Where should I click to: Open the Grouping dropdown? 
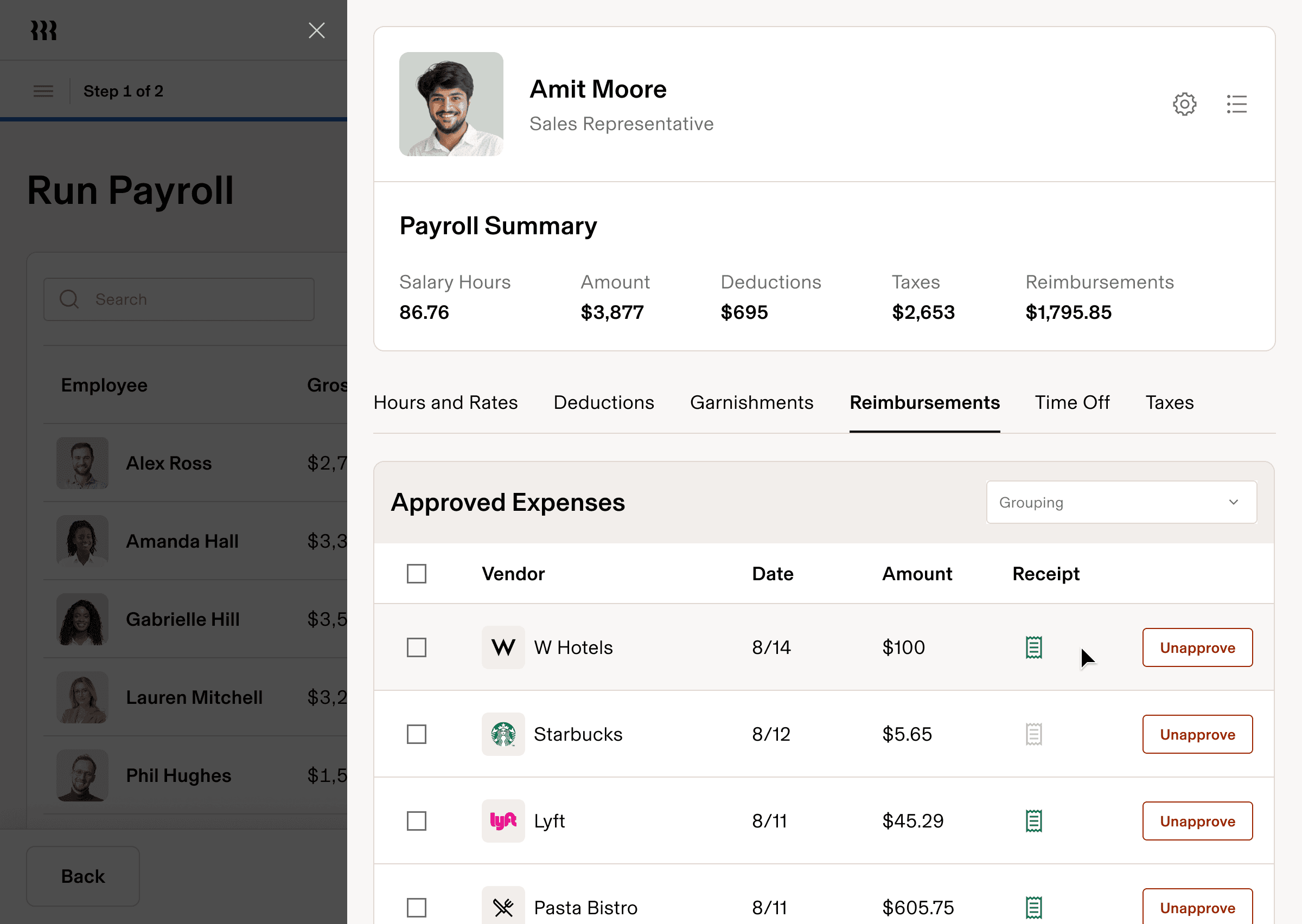(x=1121, y=502)
